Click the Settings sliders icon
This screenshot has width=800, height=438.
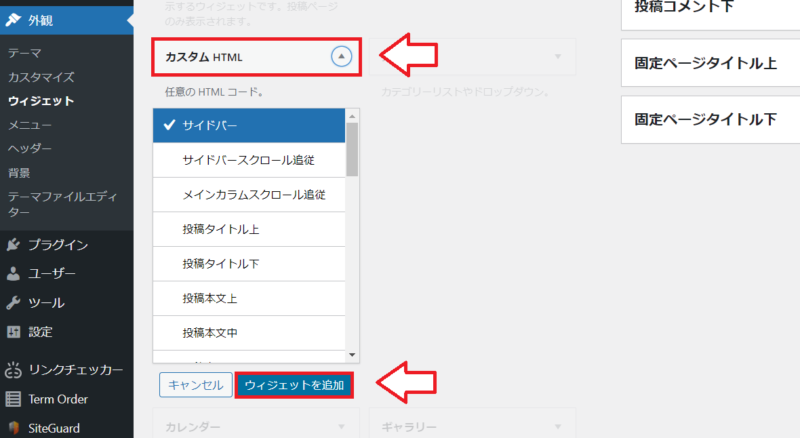click(13, 332)
